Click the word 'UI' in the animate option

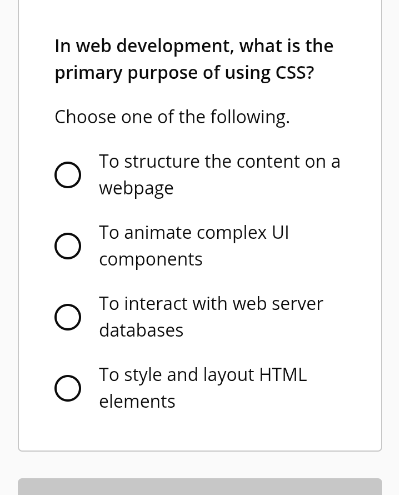(280, 233)
